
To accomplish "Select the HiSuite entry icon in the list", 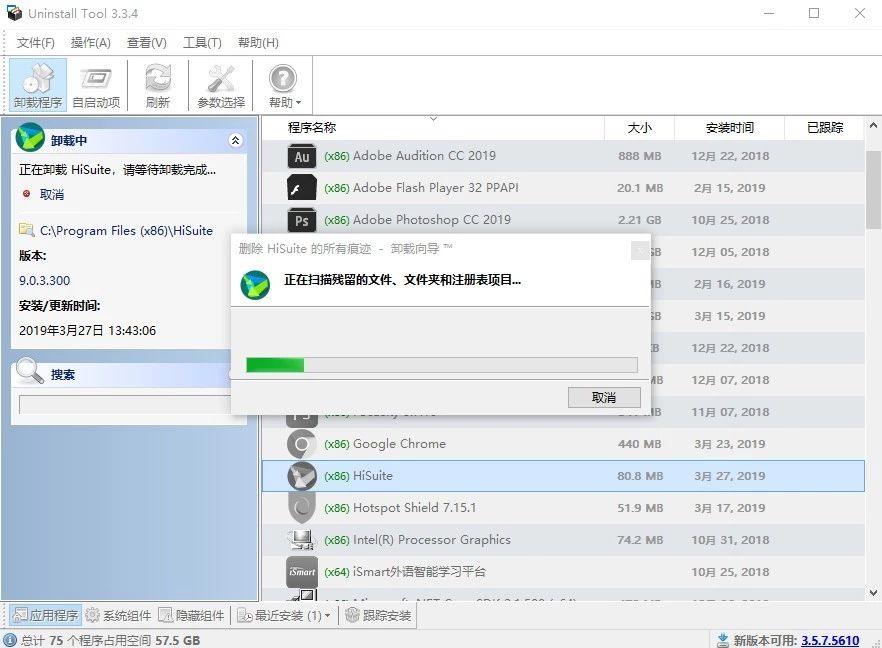I will click(x=302, y=475).
